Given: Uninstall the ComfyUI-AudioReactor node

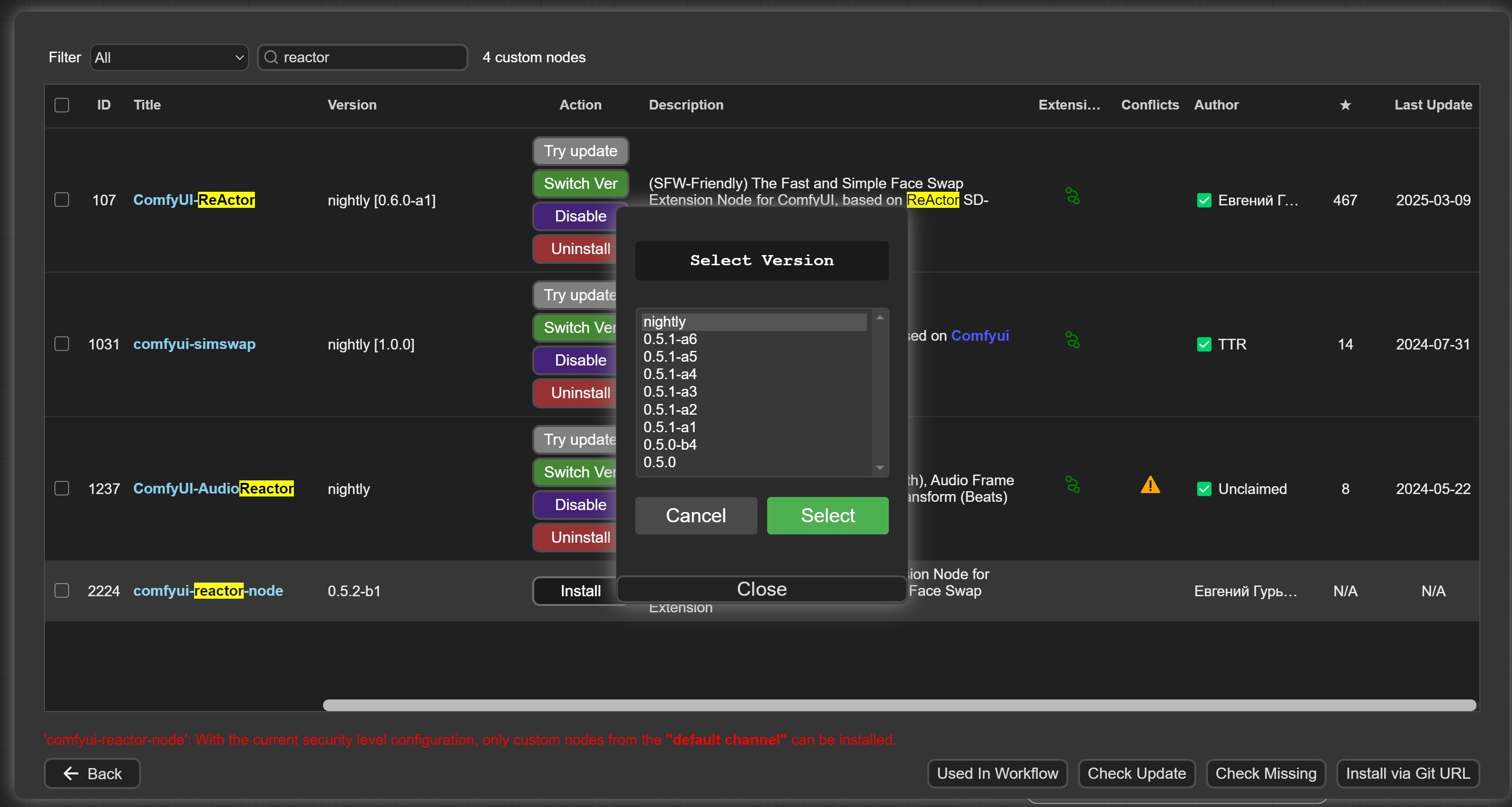Looking at the screenshot, I should pyautogui.click(x=575, y=537).
